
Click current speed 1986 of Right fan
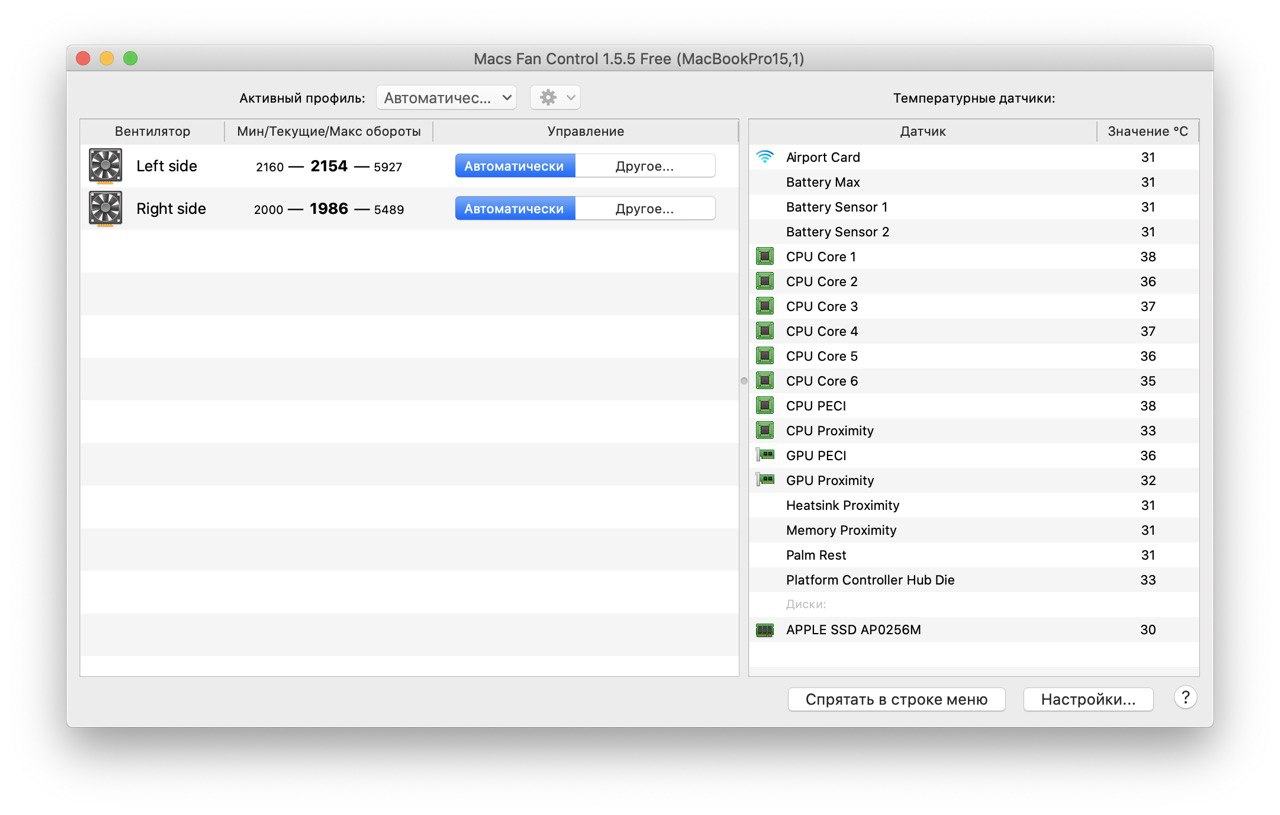[329, 209]
